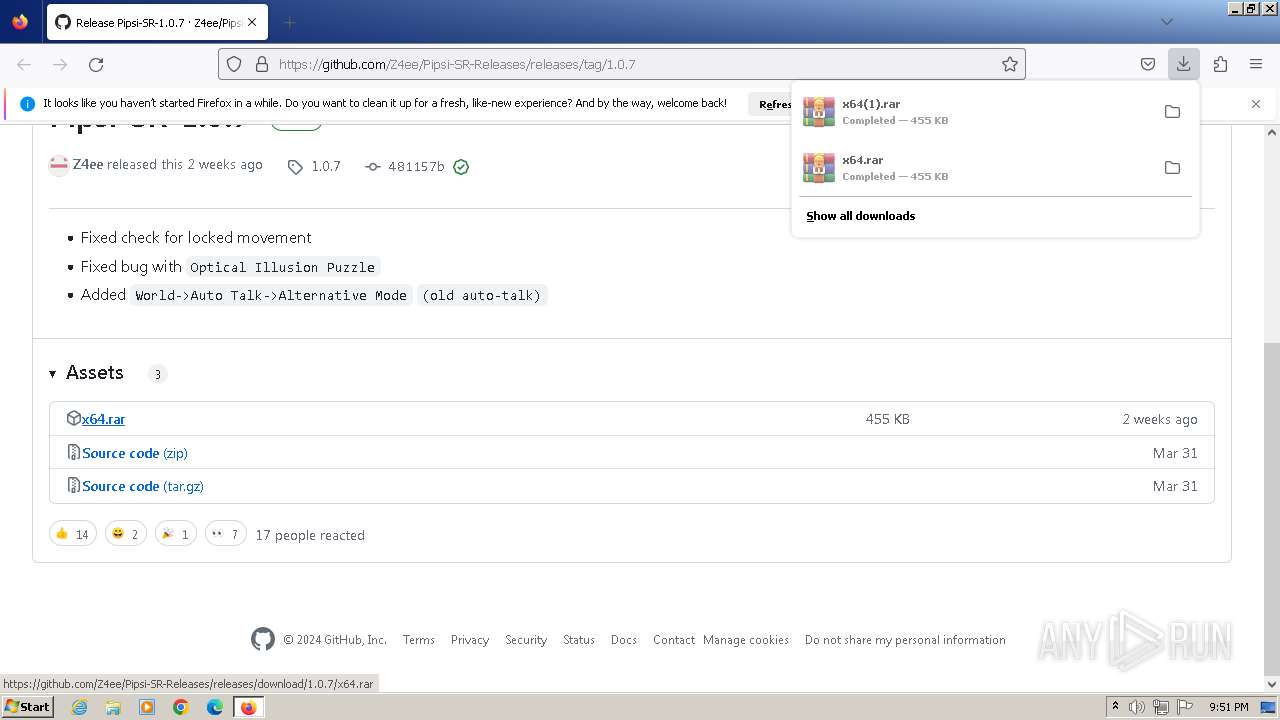Click the GitHub footer logo
The width and height of the screenshot is (1280, 720).
tap(263, 639)
